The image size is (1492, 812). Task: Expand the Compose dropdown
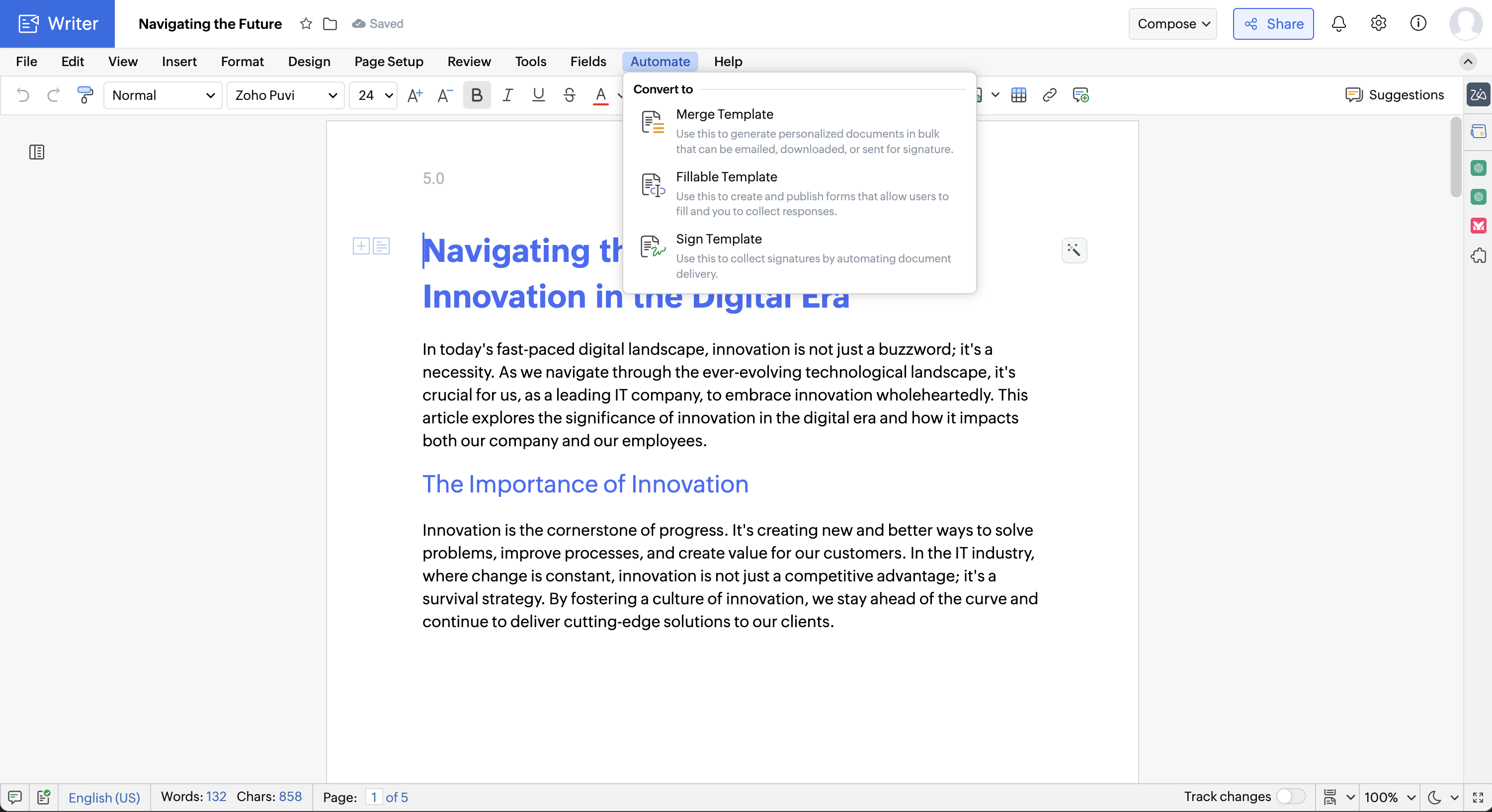pyautogui.click(x=1172, y=24)
